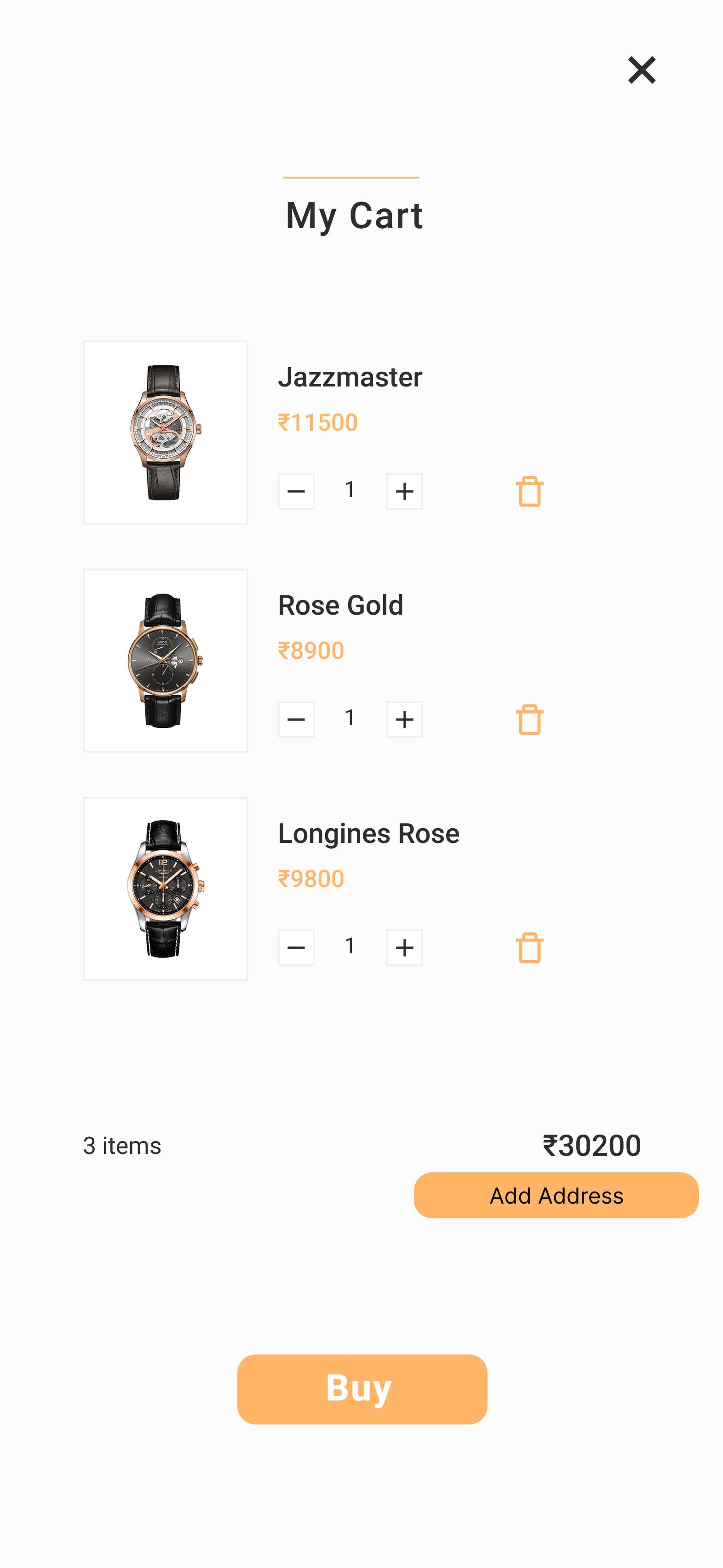Viewport: 723px width, 1568px height.
Task: Open the Longines Rose watch image
Action: point(166,889)
